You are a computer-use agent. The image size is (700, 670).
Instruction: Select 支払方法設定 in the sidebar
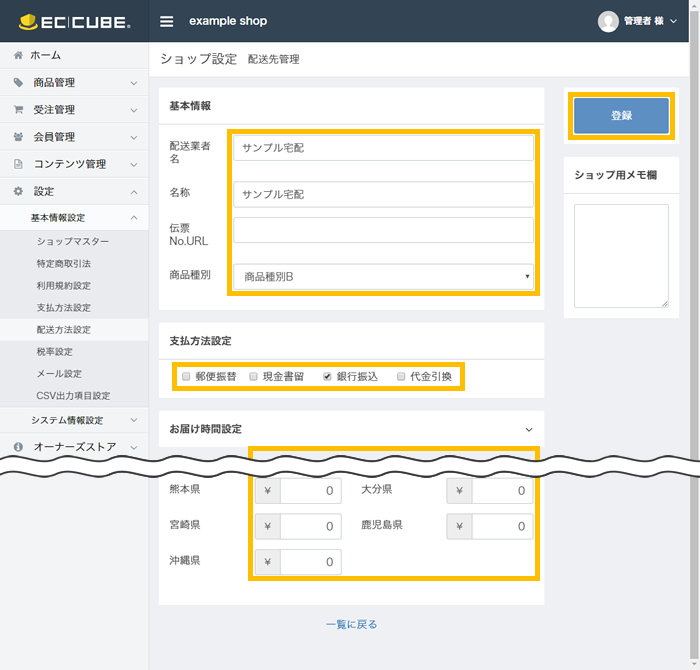63,307
